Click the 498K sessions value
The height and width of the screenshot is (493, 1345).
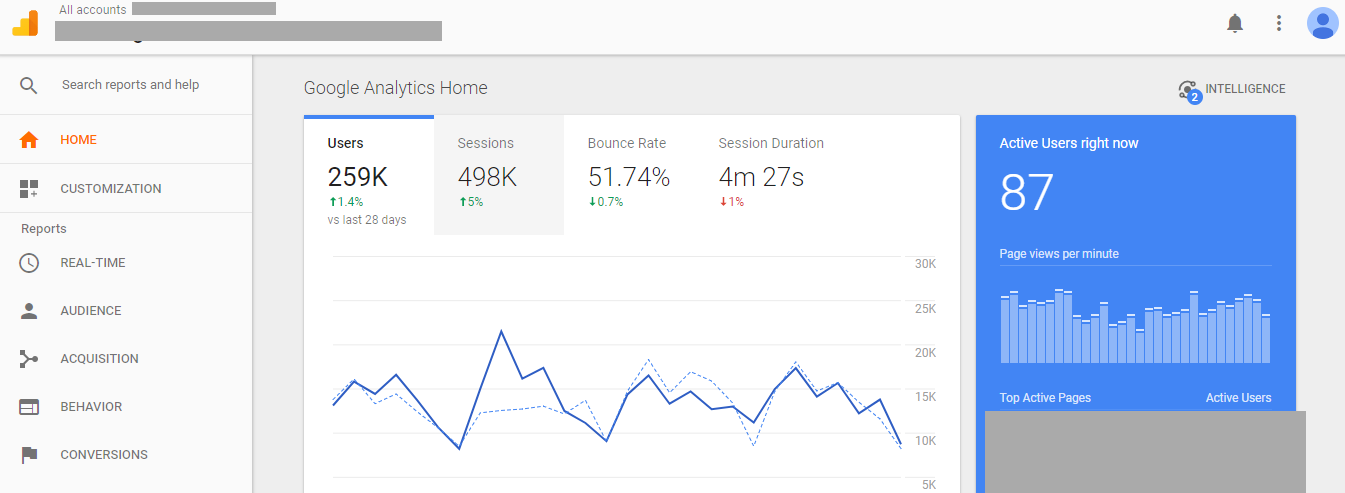pyautogui.click(x=487, y=177)
